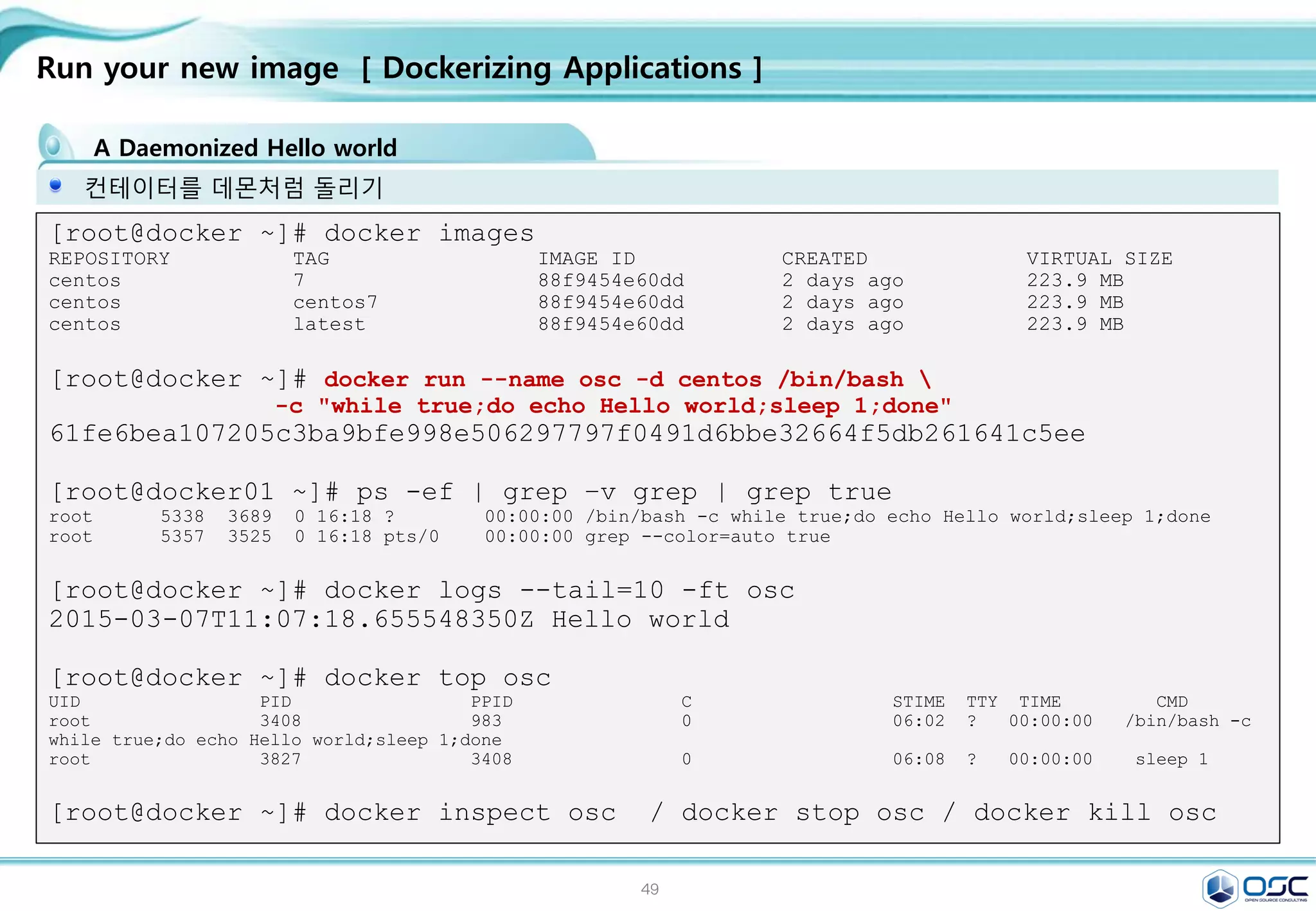Click the docker kill osc text
The height and width of the screenshot is (911, 1316).
click(x=1094, y=813)
